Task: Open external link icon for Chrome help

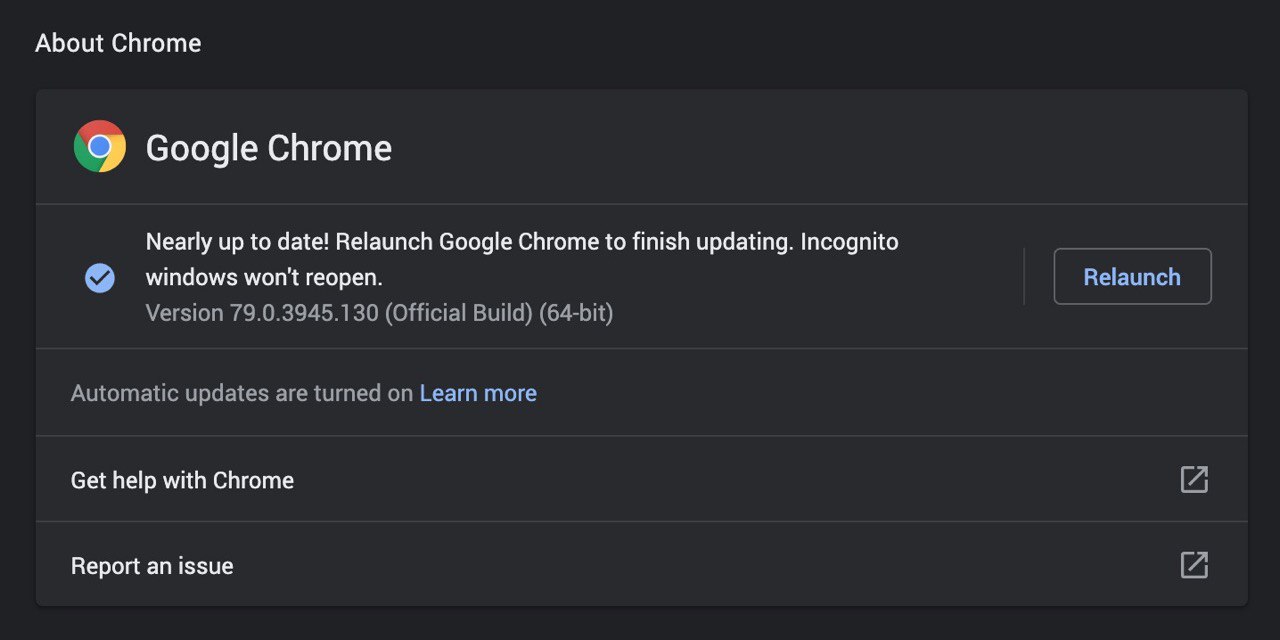Action: pos(1194,479)
